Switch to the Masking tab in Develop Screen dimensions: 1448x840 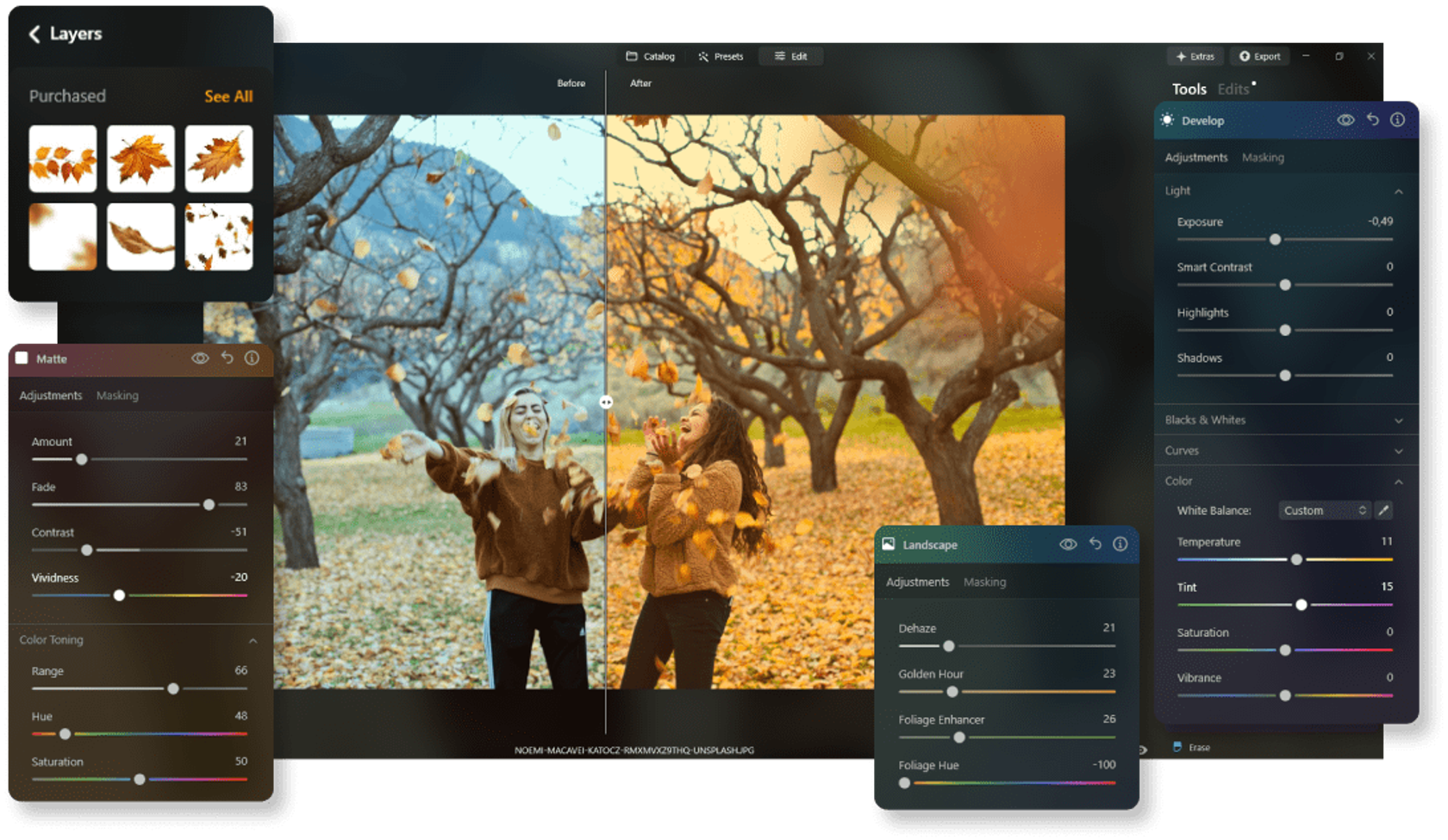1263,157
